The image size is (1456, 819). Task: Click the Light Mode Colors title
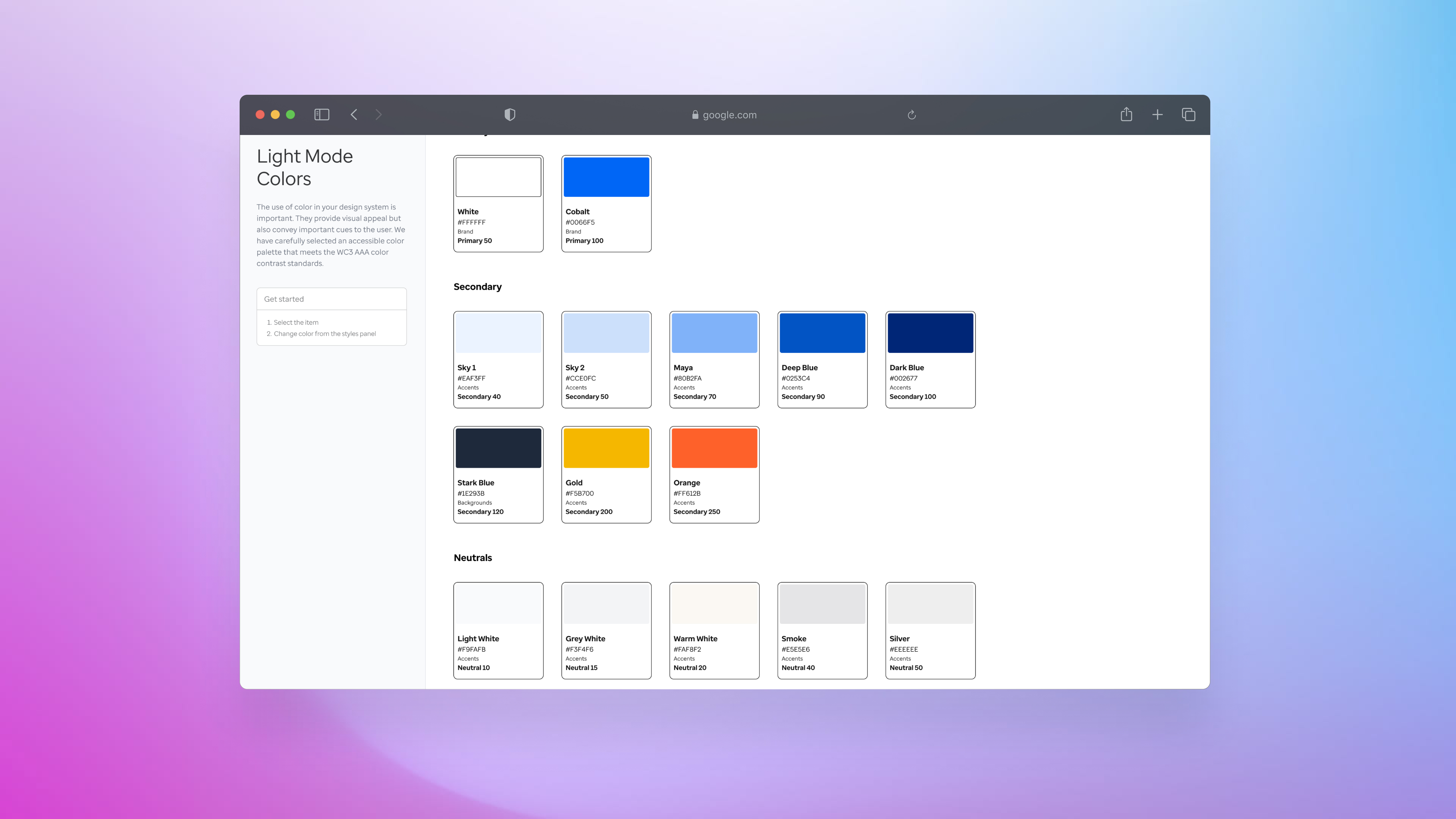[305, 167]
